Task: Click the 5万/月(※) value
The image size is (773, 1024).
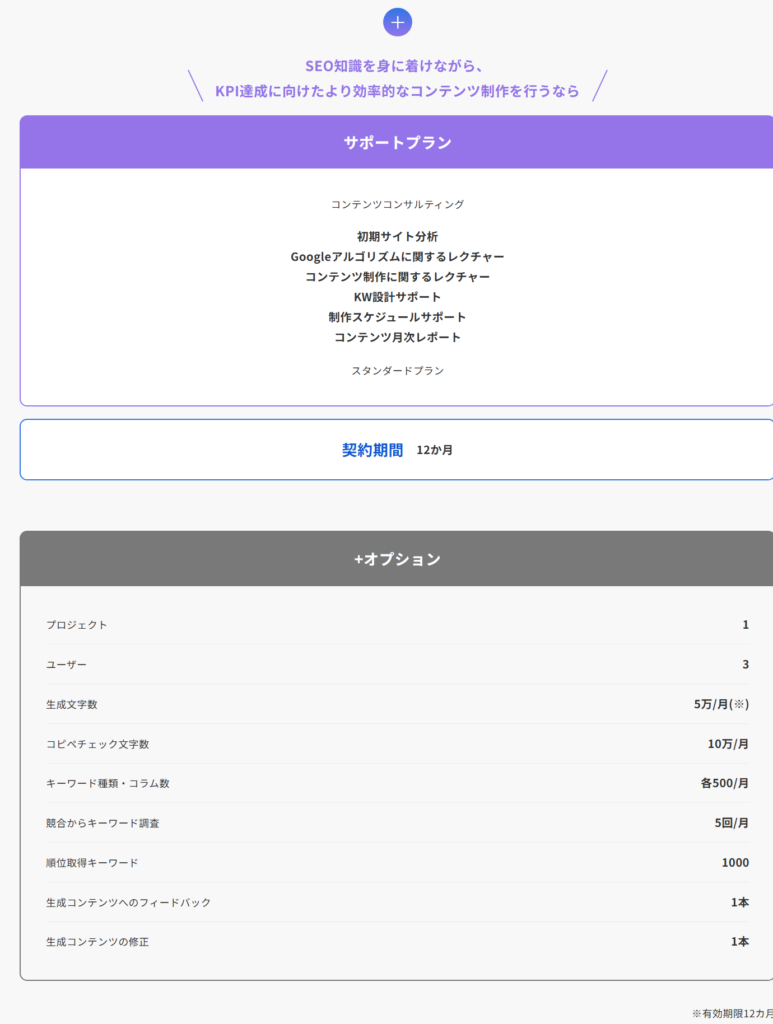Action: point(721,704)
